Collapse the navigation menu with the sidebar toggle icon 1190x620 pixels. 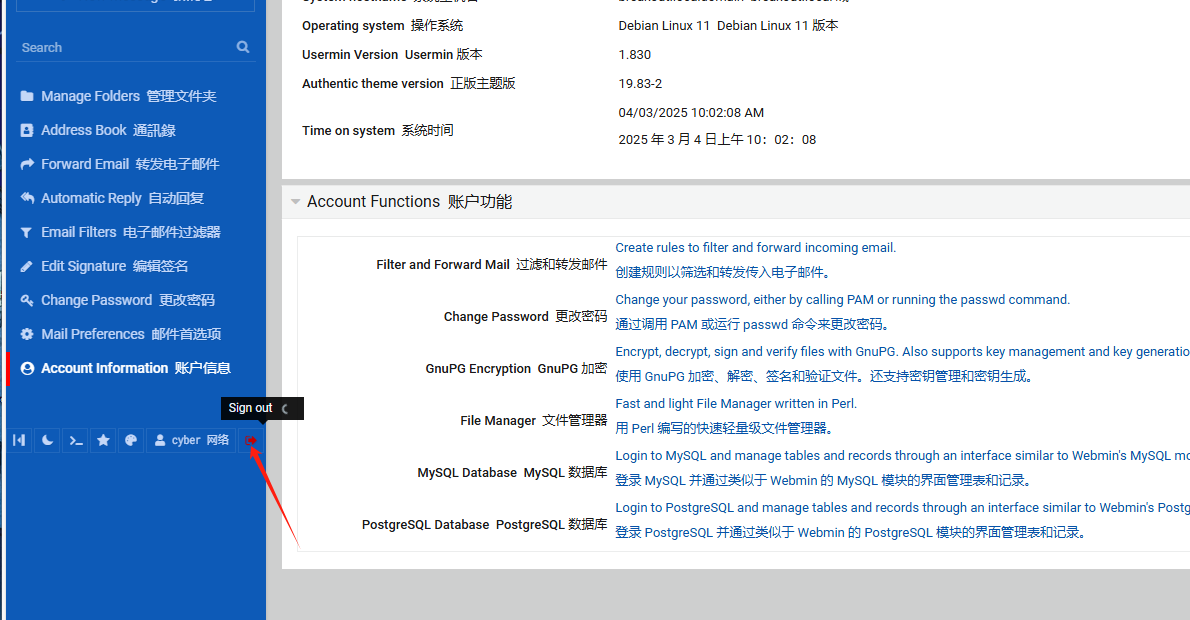[x=19, y=440]
